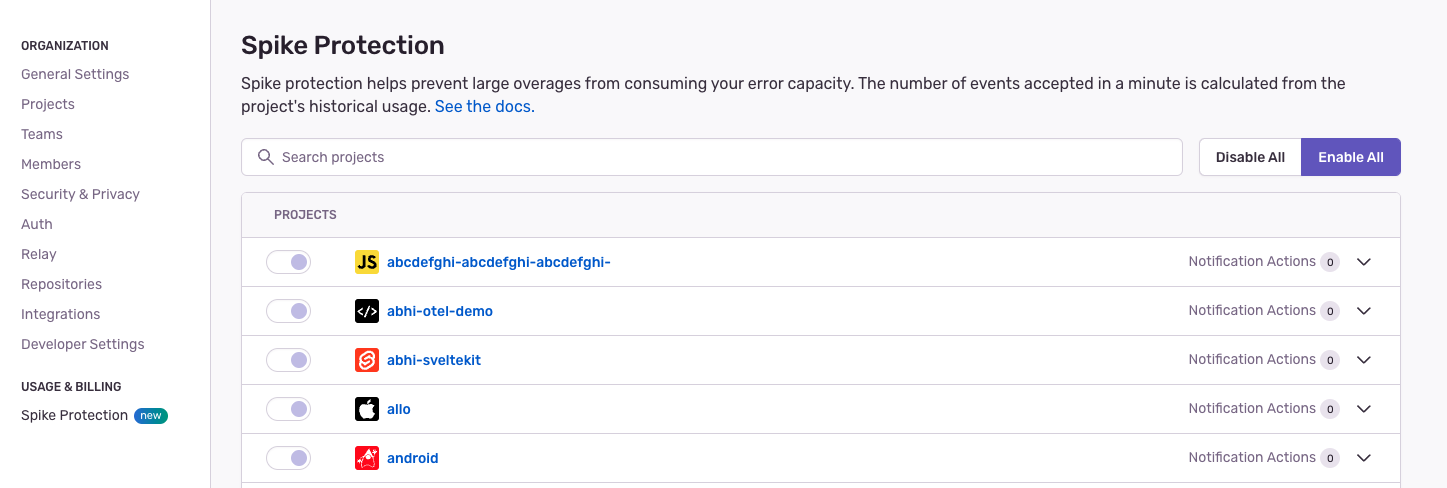This screenshot has width=1447, height=488.
Task: Disable spike protection for android project
Action: tap(288, 458)
